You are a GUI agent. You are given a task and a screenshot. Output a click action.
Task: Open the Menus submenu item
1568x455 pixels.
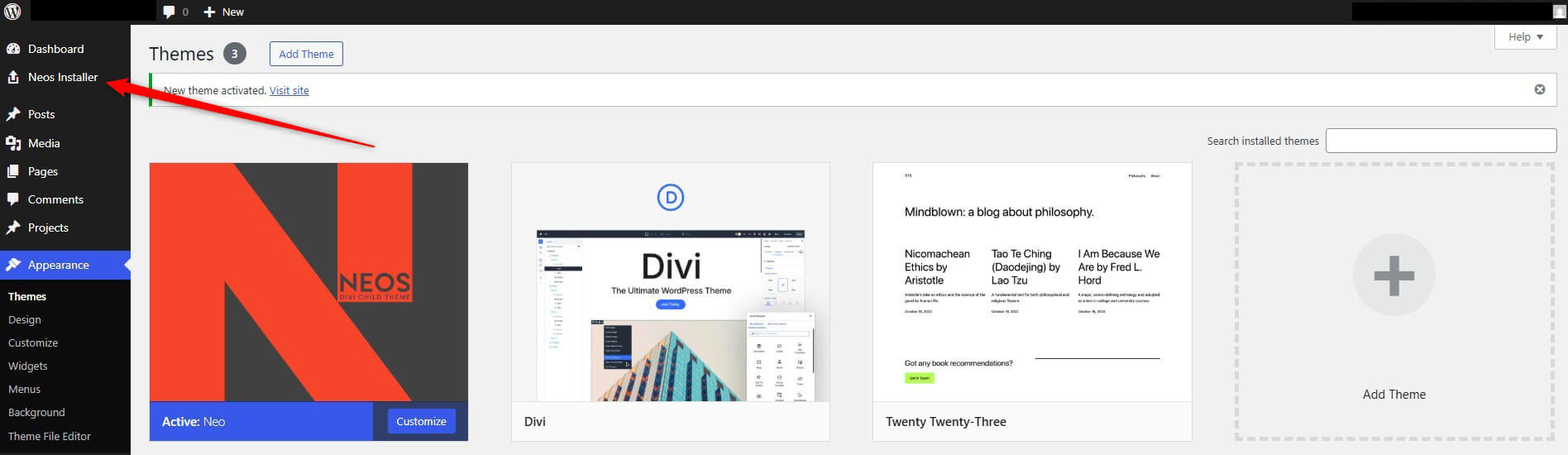point(25,389)
